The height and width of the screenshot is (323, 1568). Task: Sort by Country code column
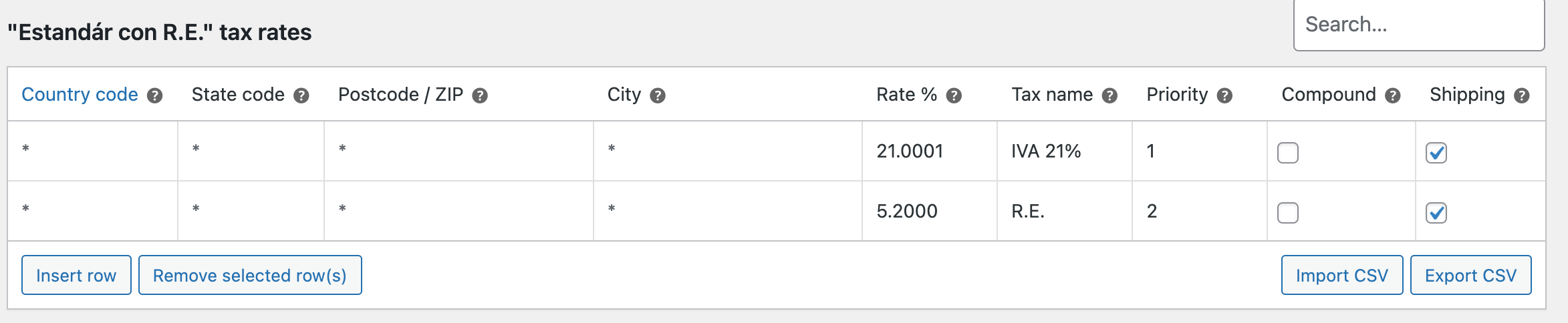click(x=80, y=94)
